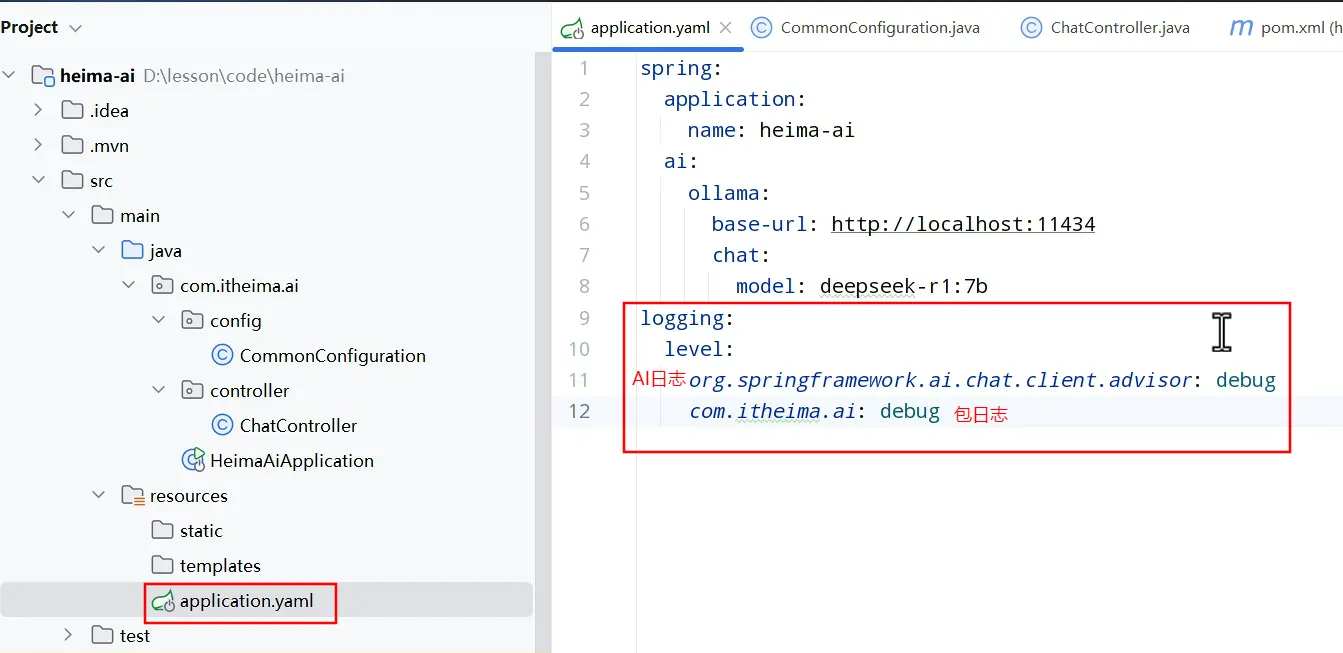Click the HeimaAiApplication Spring Boot class icon

[193, 460]
